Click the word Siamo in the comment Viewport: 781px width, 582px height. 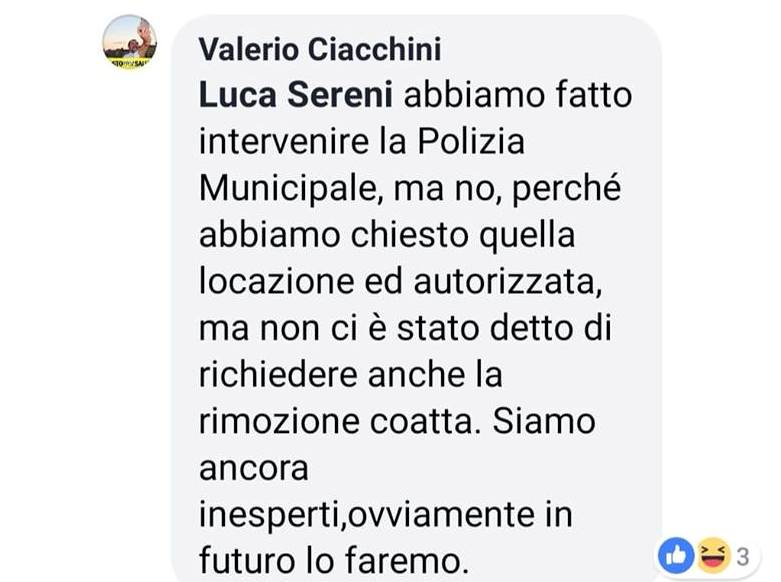[544, 422]
